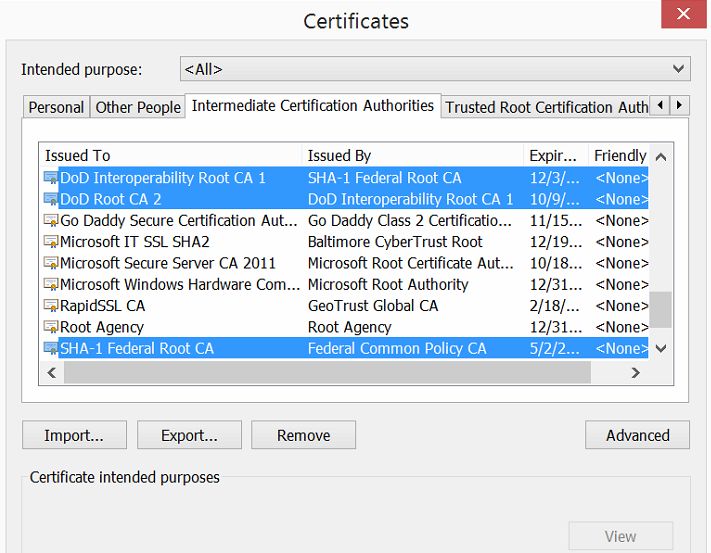Click certificate icon beside DoD Root CA 2

(x=51, y=199)
